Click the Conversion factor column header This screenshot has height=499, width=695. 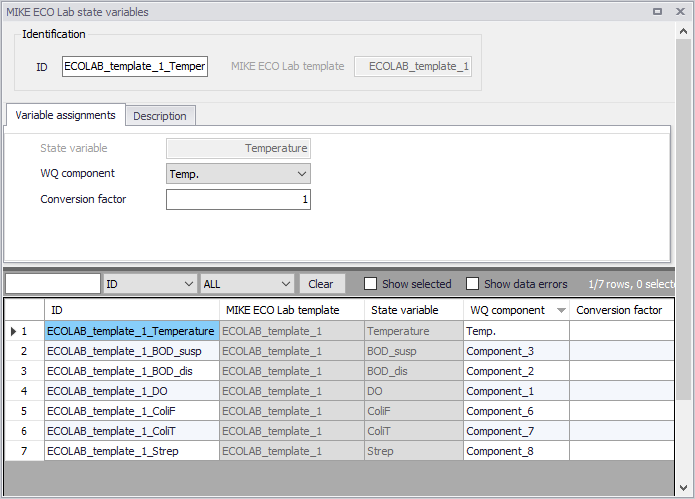[x=622, y=310]
